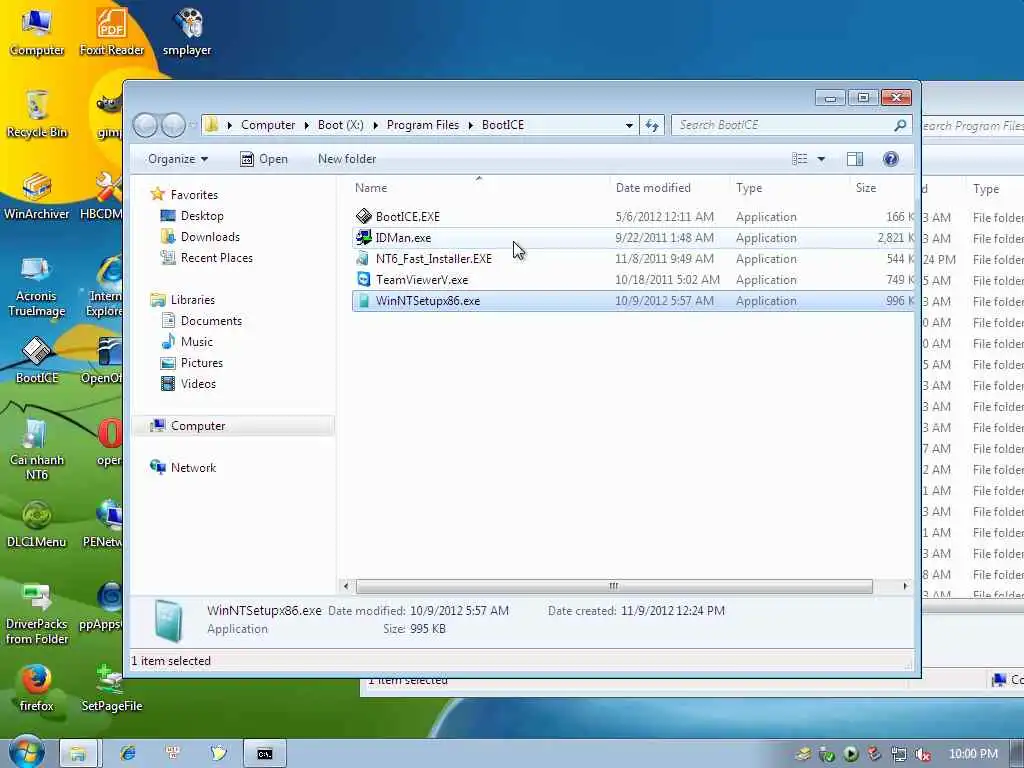
Task: Select Favorites in navigation pane
Action: point(194,195)
